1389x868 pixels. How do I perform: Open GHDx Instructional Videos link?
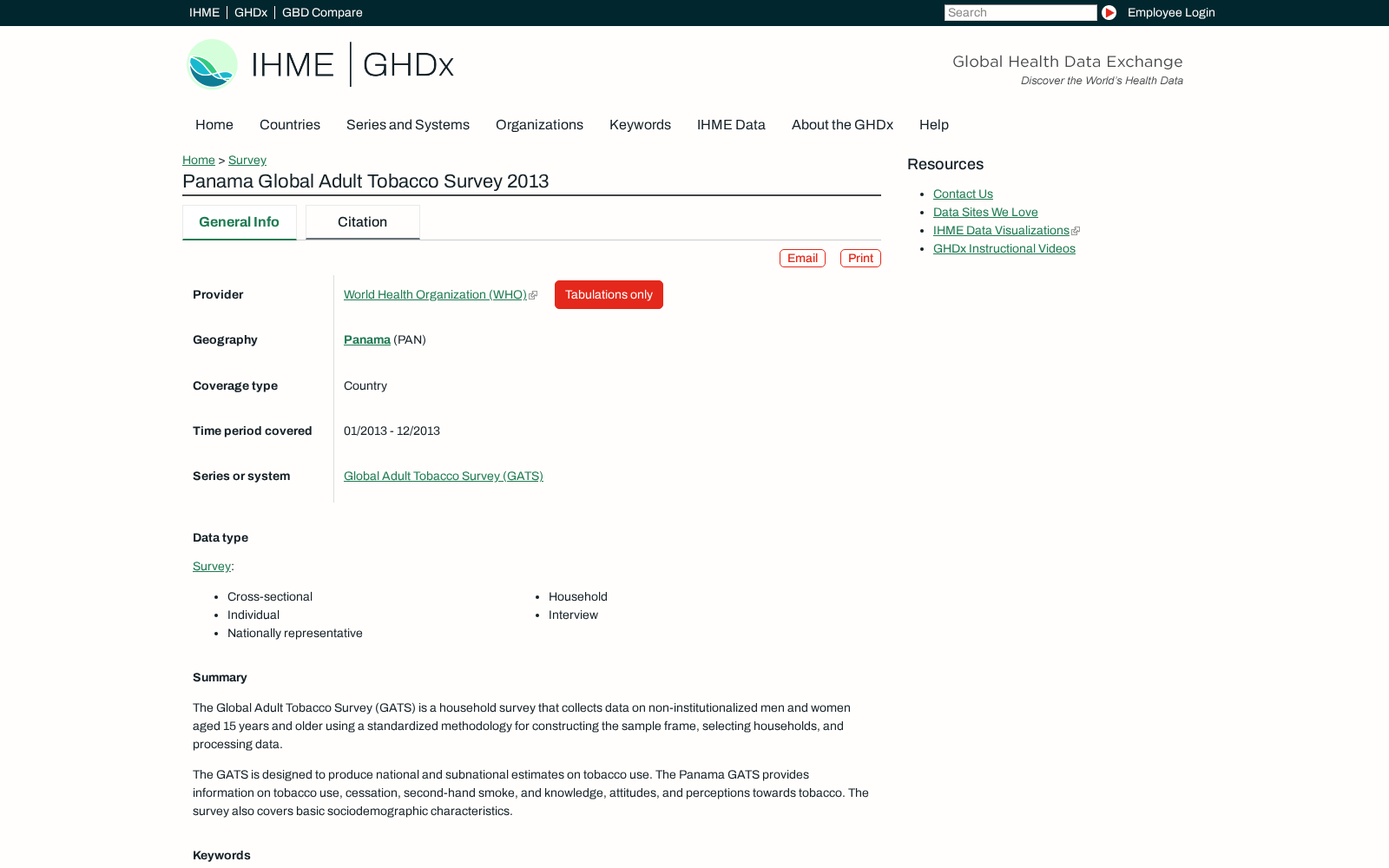pyautogui.click(x=1004, y=249)
